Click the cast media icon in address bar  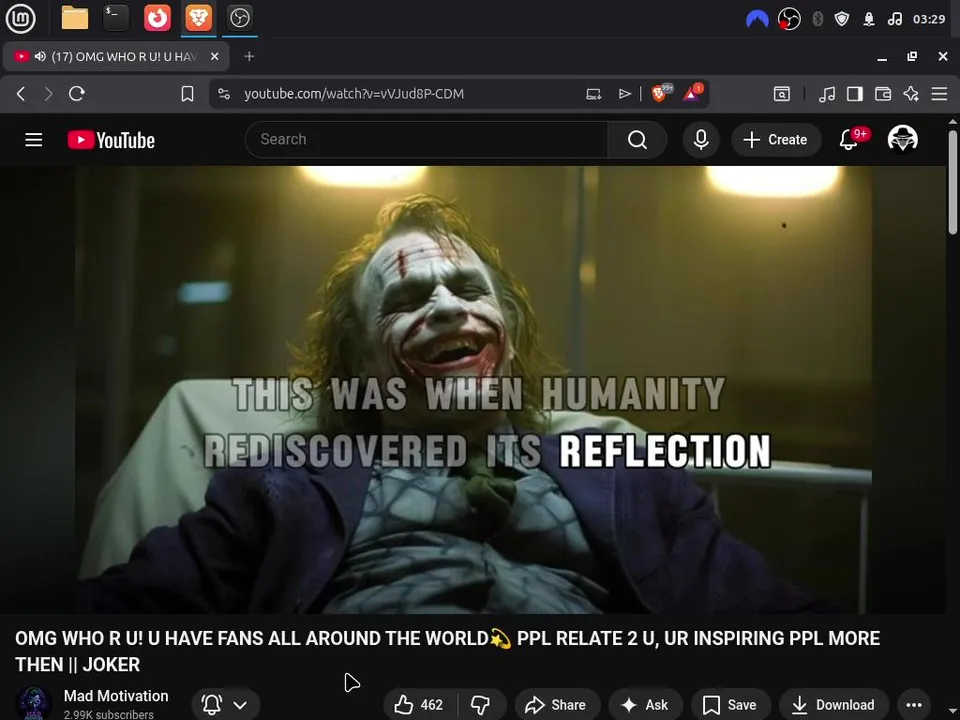[x=593, y=94]
